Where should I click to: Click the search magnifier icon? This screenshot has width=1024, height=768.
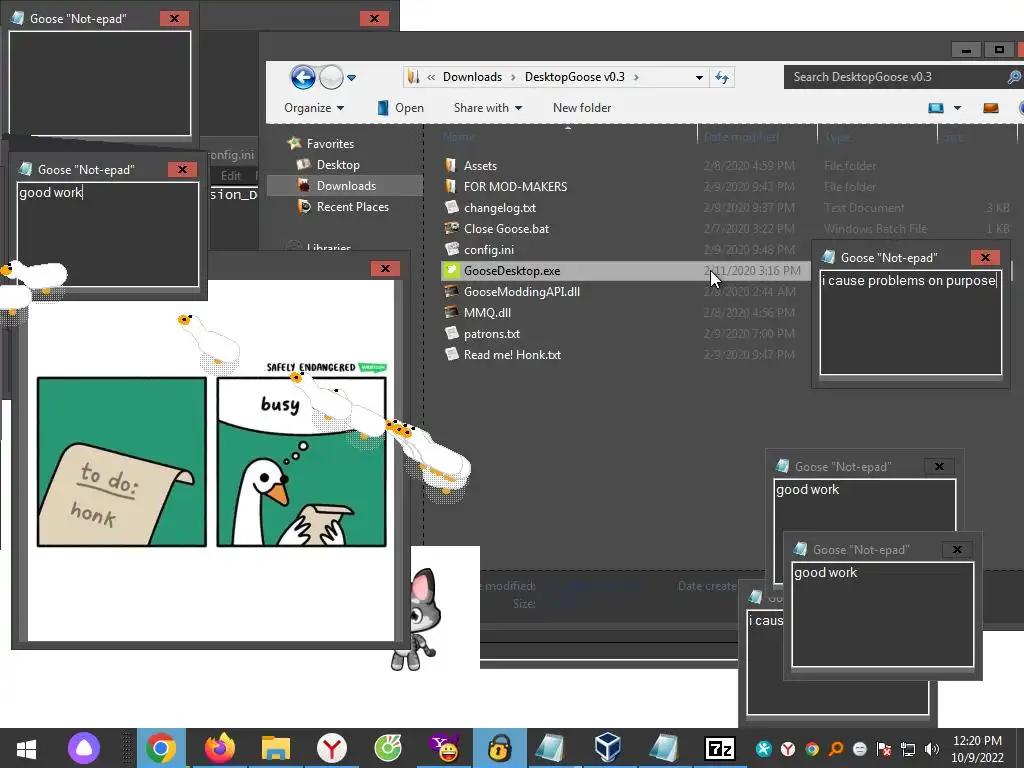pos(1014,77)
